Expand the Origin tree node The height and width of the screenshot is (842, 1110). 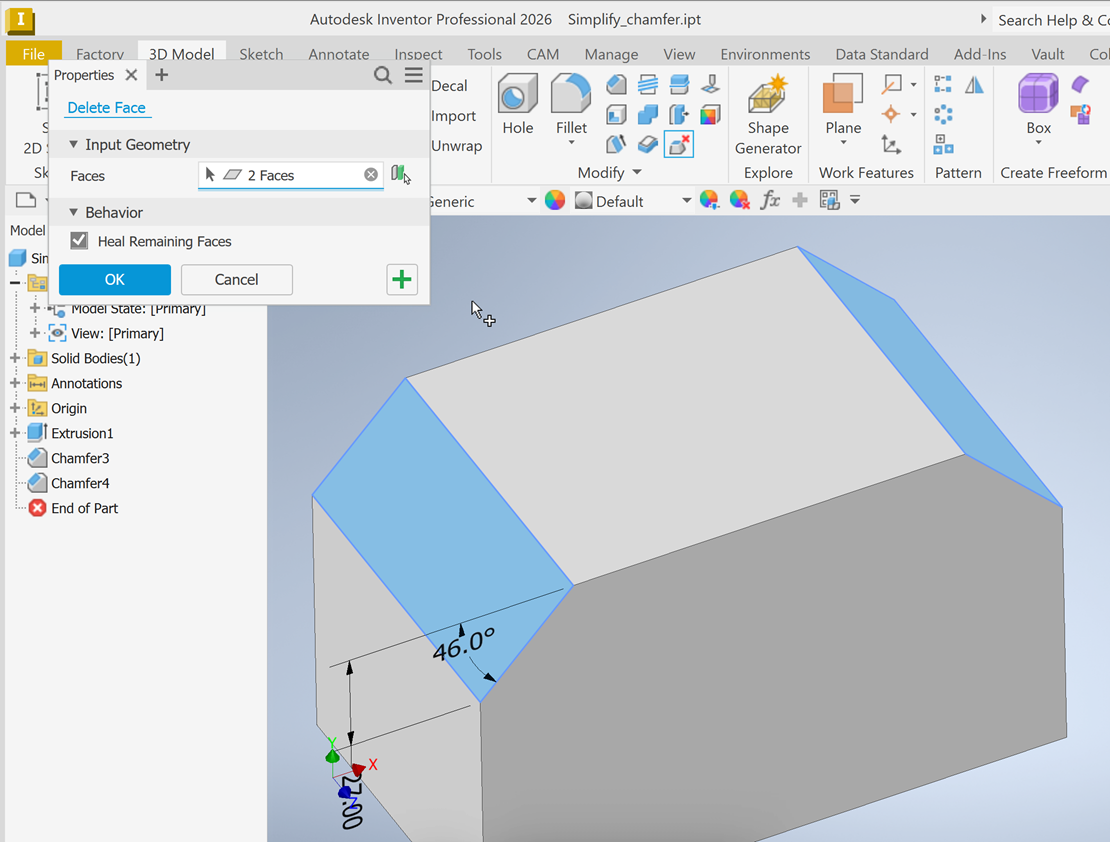point(14,408)
